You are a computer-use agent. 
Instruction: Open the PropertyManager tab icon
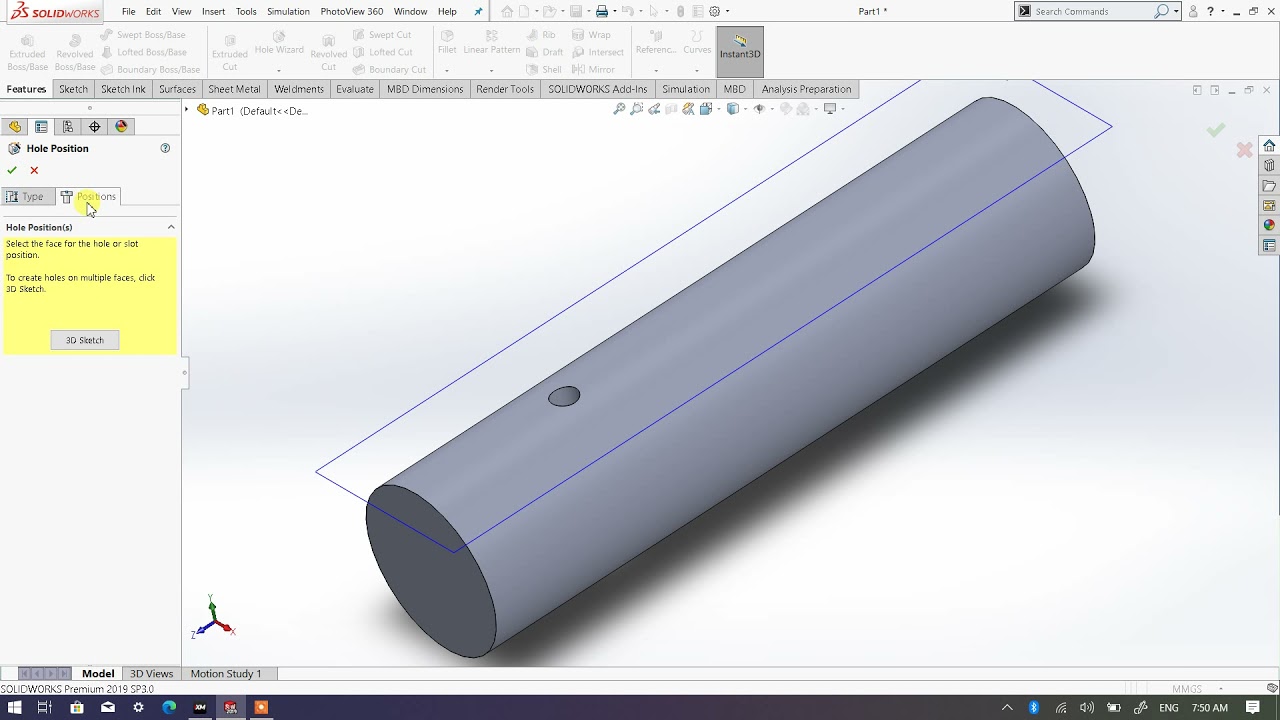click(41, 126)
